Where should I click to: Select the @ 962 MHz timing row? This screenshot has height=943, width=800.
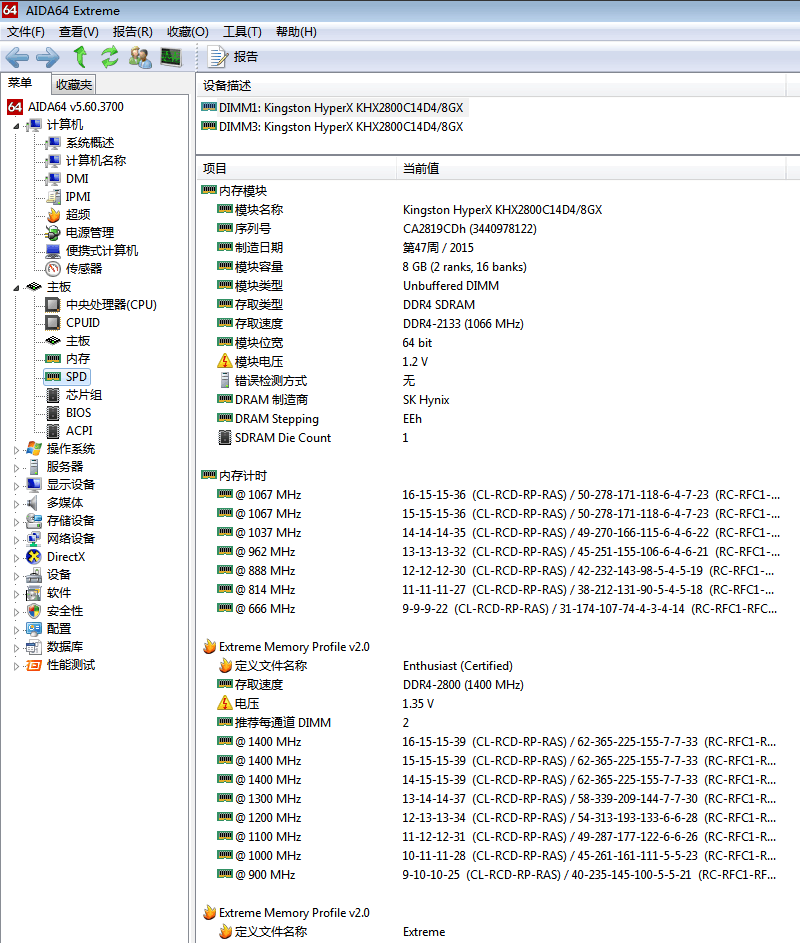click(x=491, y=551)
